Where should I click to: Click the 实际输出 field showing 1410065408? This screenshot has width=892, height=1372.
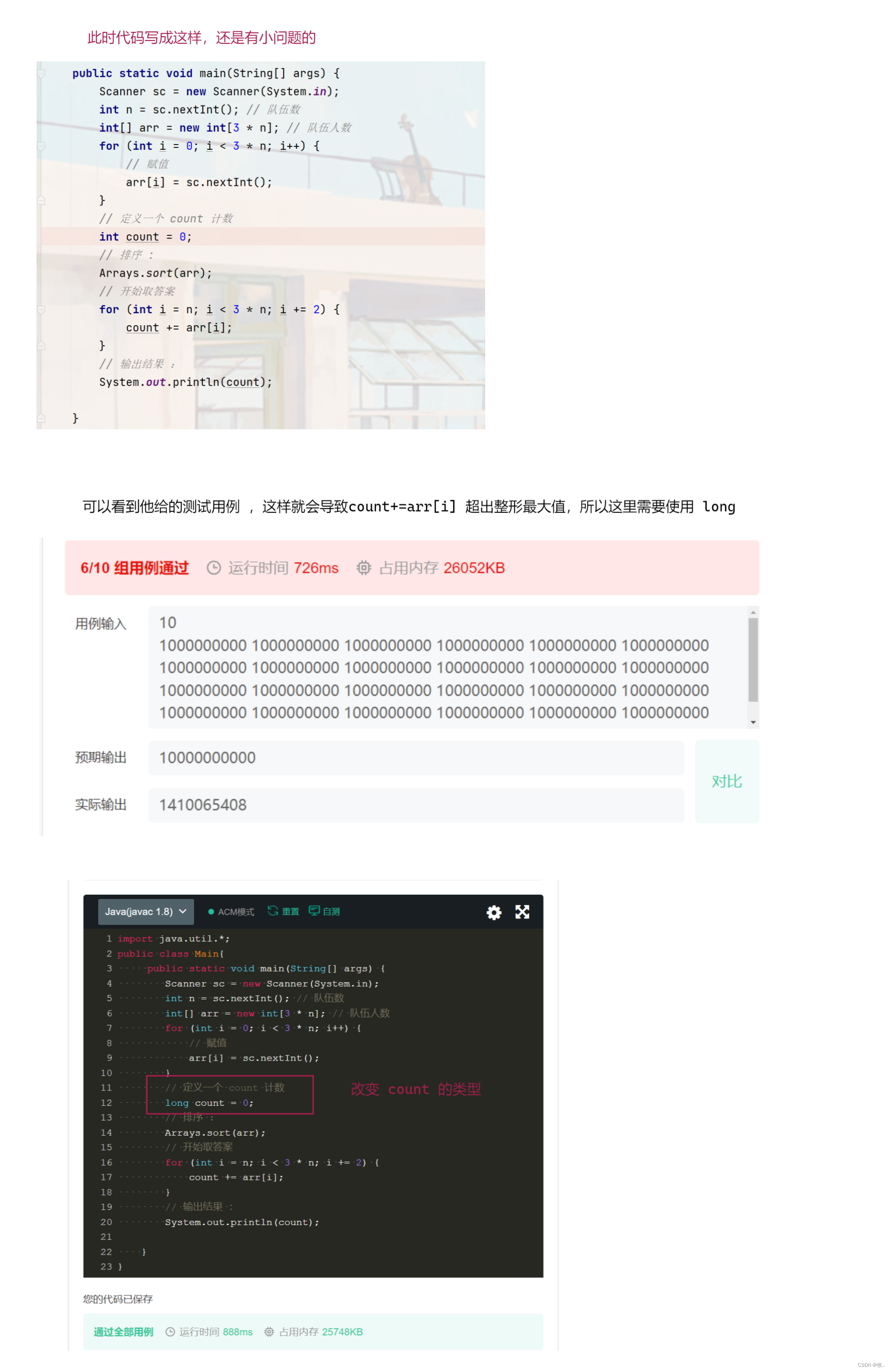(x=416, y=805)
